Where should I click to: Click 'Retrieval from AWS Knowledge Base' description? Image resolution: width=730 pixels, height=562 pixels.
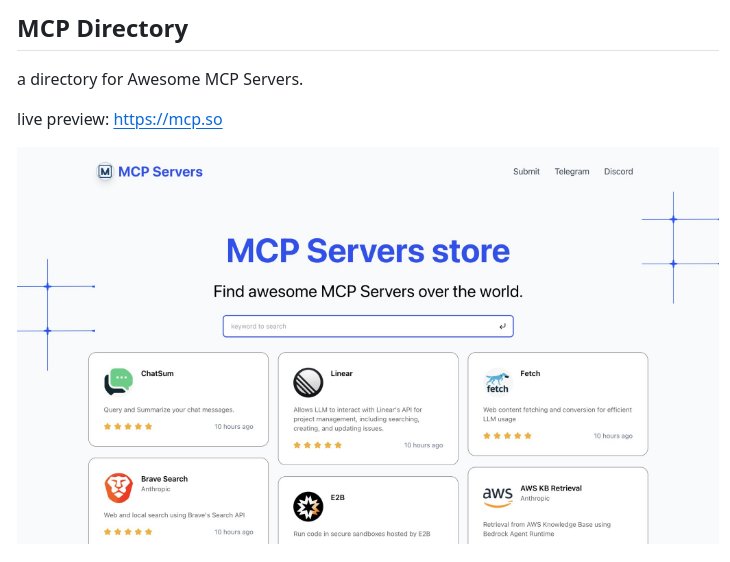click(x=547, y=529)
